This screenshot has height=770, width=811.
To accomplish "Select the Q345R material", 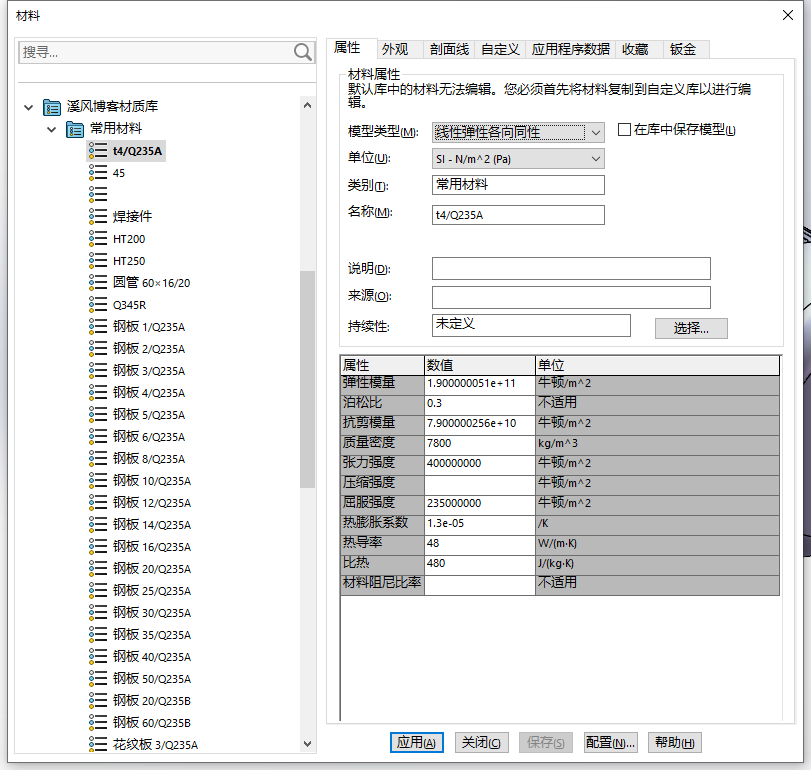I will click(x=117, y=305).
